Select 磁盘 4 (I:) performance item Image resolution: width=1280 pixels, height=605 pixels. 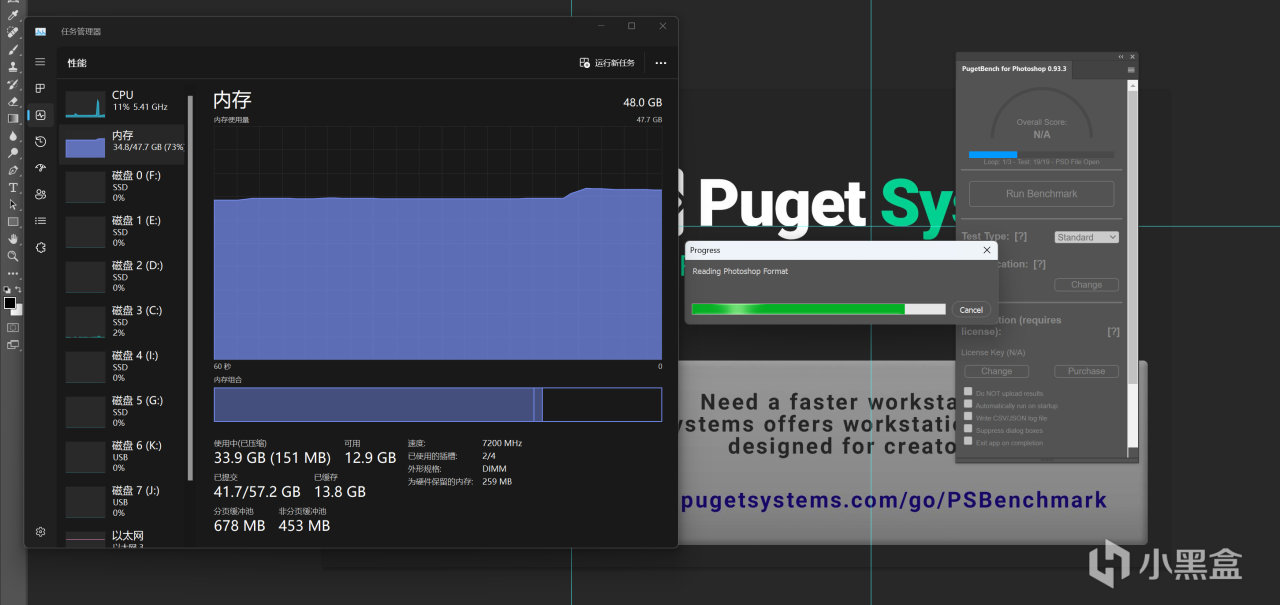click(x=124, y=367)
